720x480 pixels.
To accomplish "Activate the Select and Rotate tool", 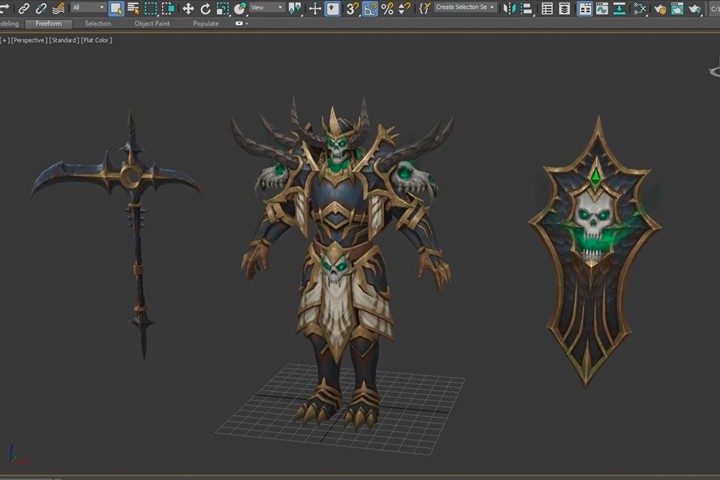I will click(x=205, y=8).
